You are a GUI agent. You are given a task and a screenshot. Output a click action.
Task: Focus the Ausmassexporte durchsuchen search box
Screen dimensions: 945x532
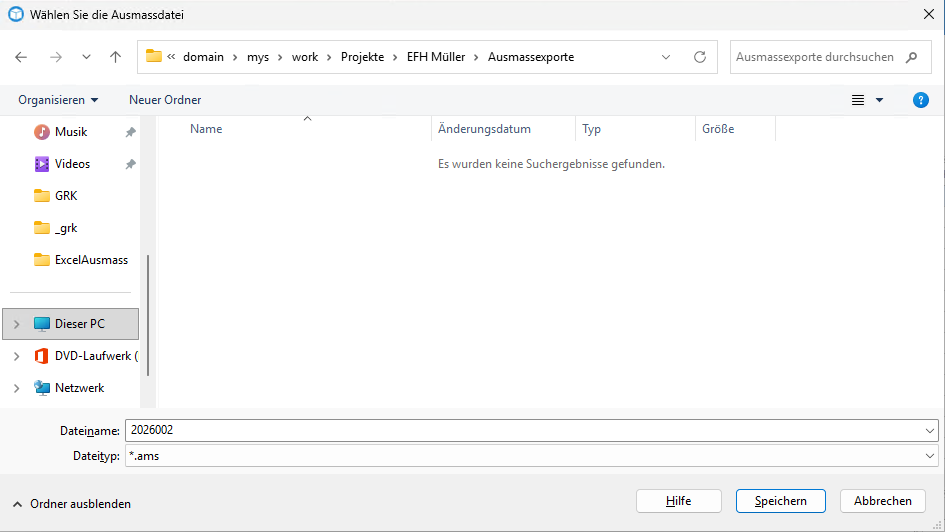click(x=830, y=57)
